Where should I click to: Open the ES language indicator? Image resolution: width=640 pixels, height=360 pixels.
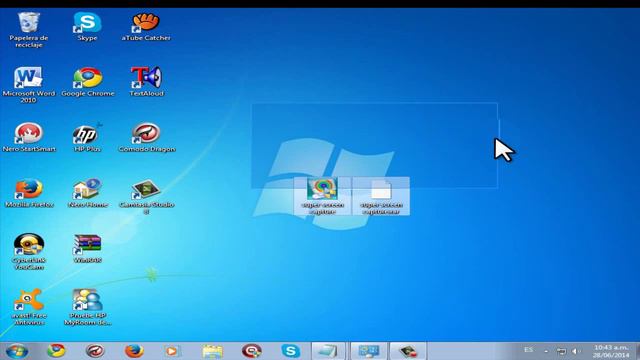[529, 350]
